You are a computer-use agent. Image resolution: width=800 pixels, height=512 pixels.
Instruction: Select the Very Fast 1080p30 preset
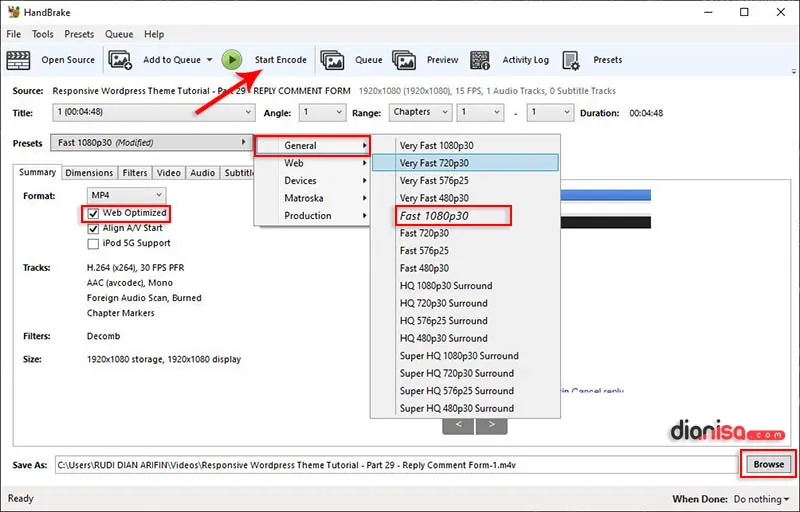[465, 145]
